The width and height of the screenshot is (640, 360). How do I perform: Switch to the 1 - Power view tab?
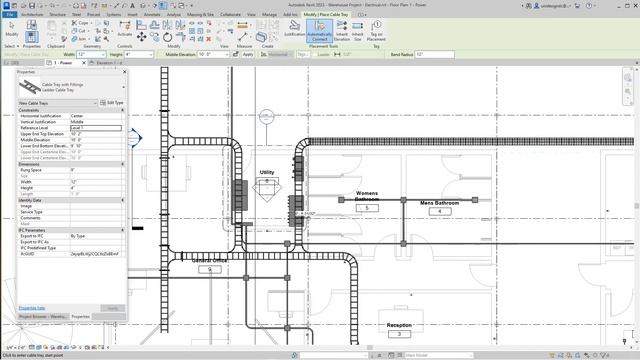point(63,63)
